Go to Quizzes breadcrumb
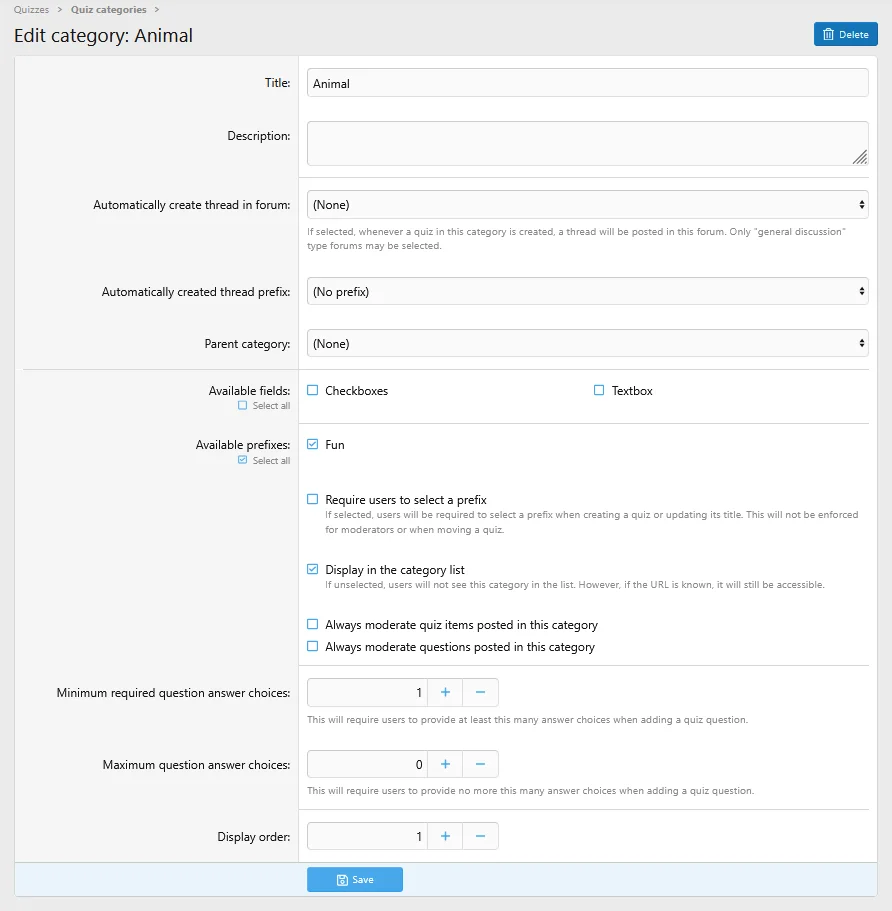Screen dimensions: 892x911 pyautogui.click(x=31, y=10)
